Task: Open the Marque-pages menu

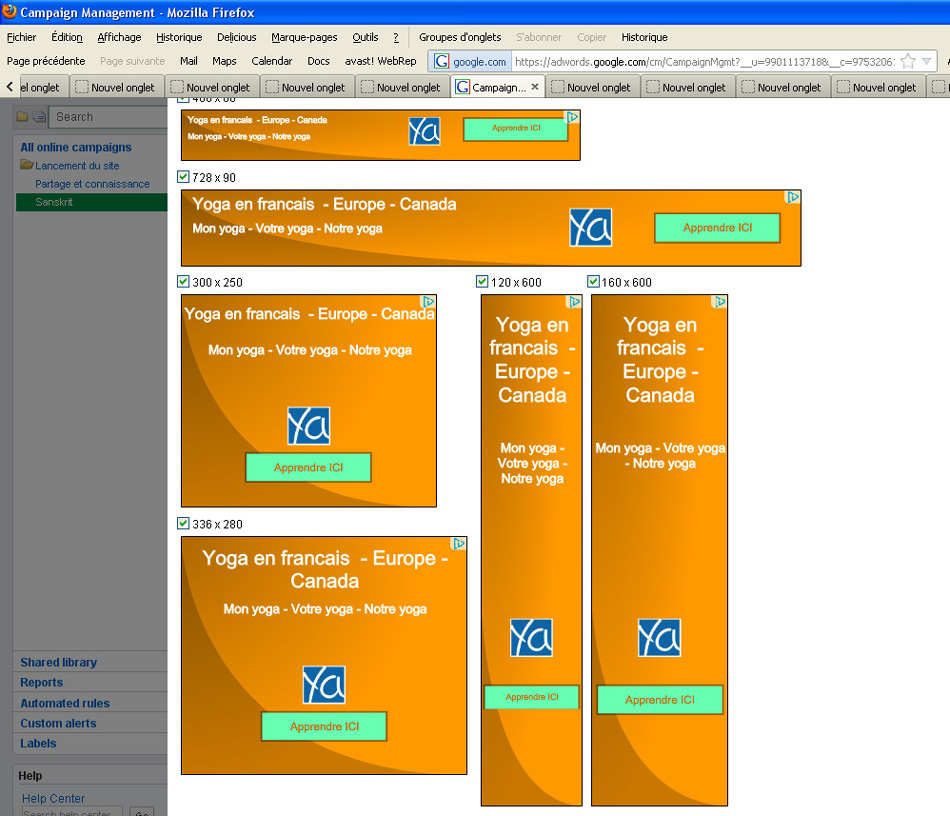Action: coord(304,37)
